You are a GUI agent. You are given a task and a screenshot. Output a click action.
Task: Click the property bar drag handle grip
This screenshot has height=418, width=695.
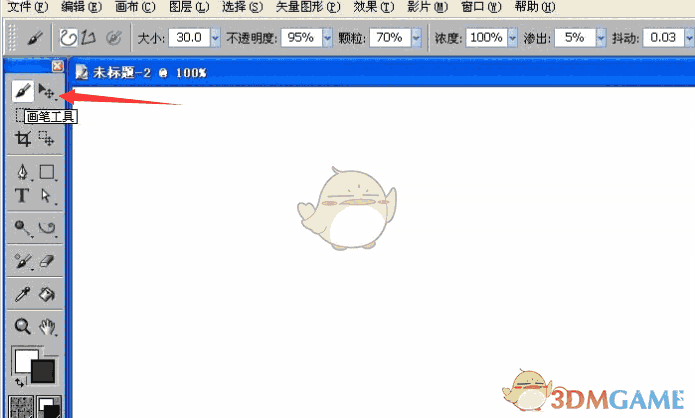point(12,38)
